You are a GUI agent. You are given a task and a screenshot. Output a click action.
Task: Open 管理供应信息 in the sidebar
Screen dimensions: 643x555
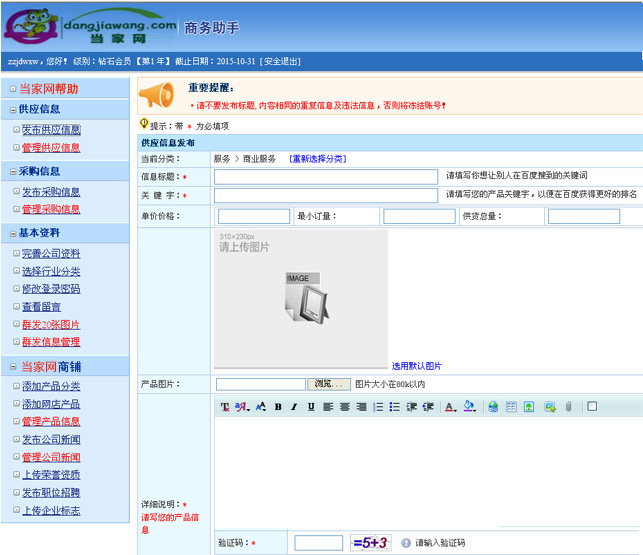tap(51, 148)
